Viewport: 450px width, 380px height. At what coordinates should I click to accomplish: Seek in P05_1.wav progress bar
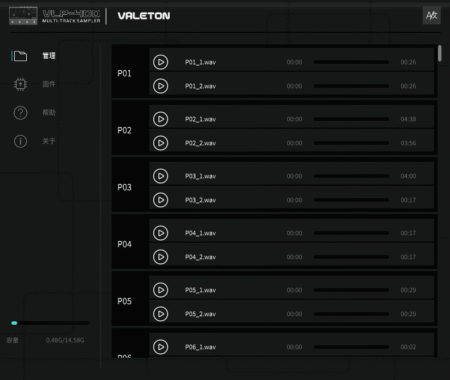351,290
